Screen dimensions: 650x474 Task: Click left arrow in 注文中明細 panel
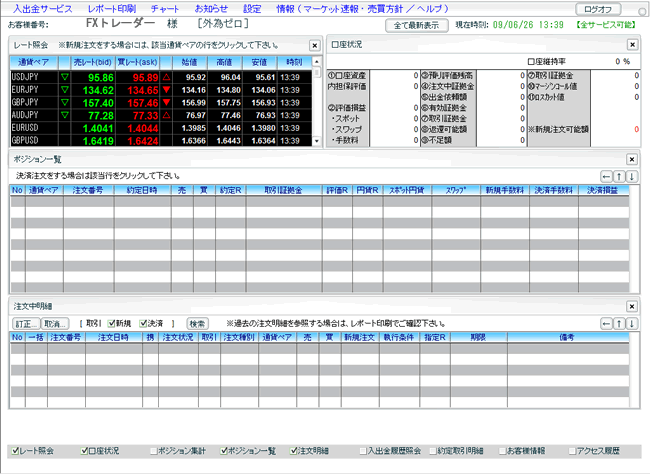[606, 323]
